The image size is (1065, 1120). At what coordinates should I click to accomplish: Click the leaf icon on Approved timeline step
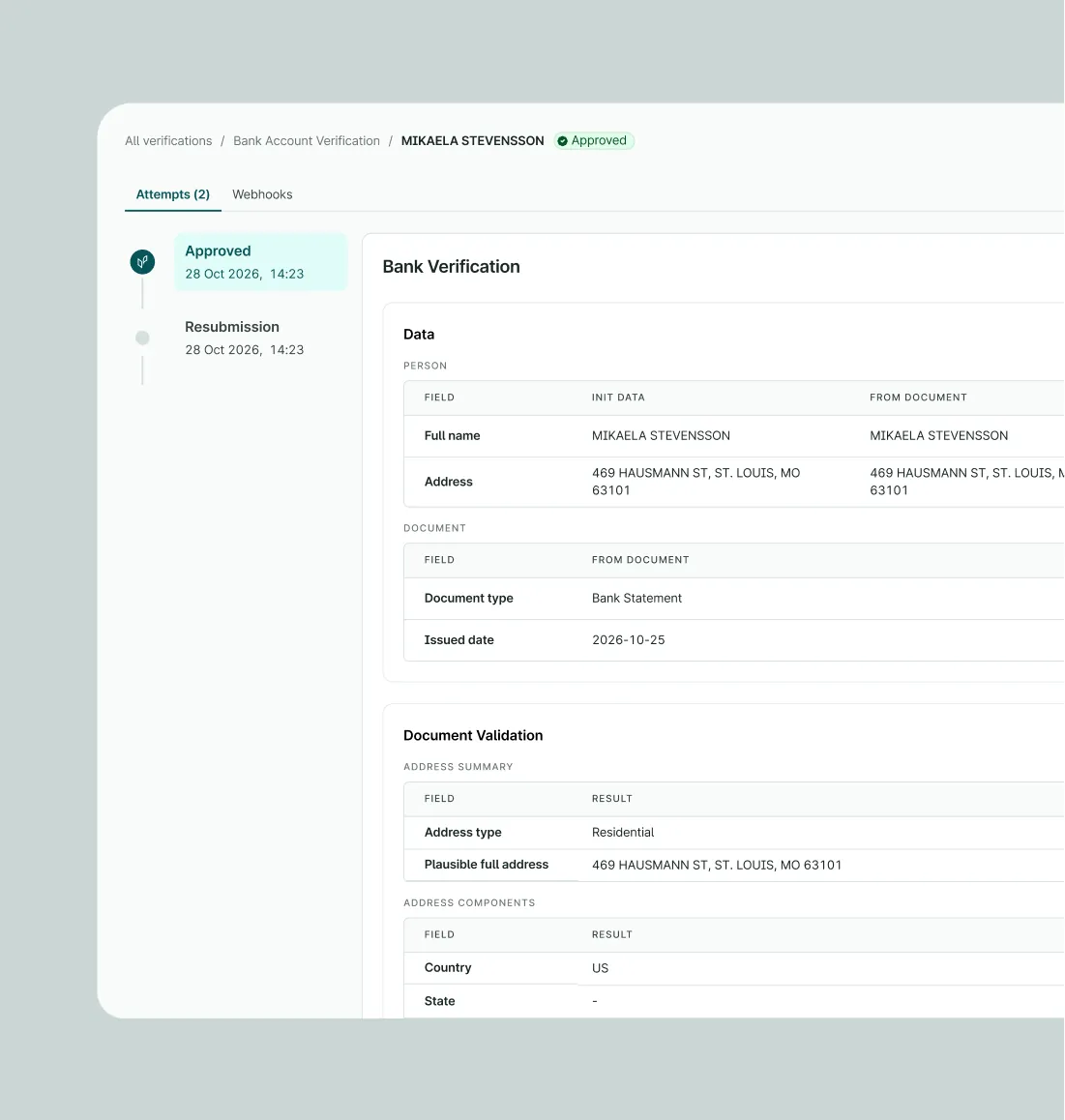[142, 262]
